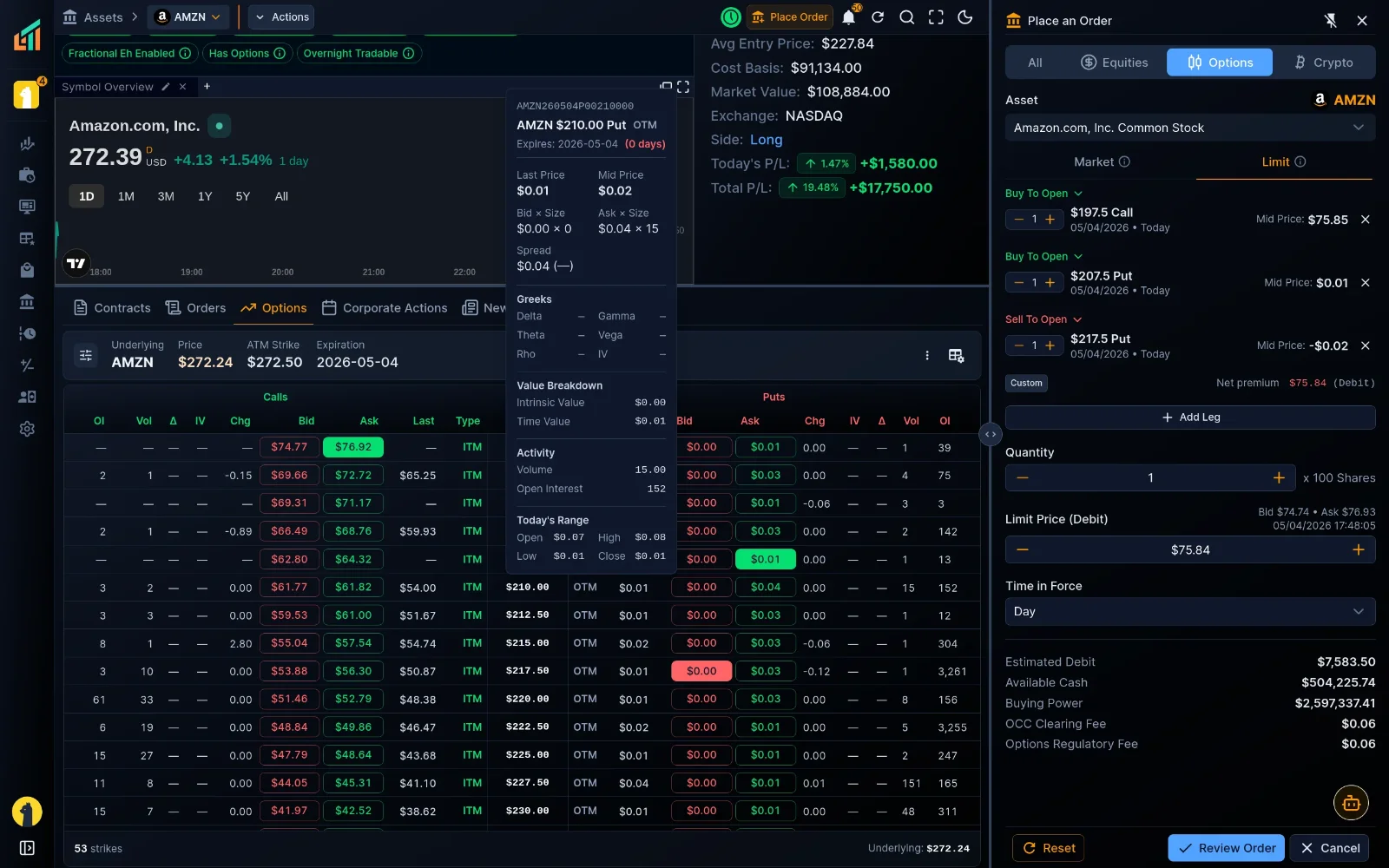This screenshot has height=868, width=1389.
Task: Rename Symbol Overview tab with the pencil icon
Action: [x=166, y=87]
